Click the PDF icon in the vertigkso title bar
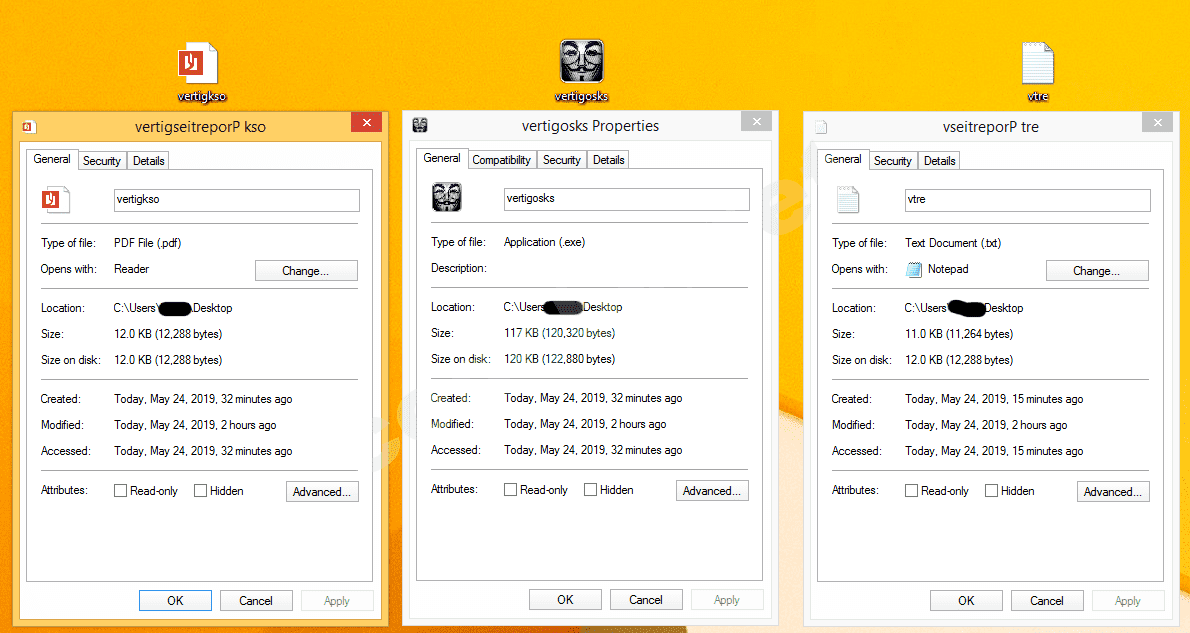1190x633 pixels. pos(29,127)
